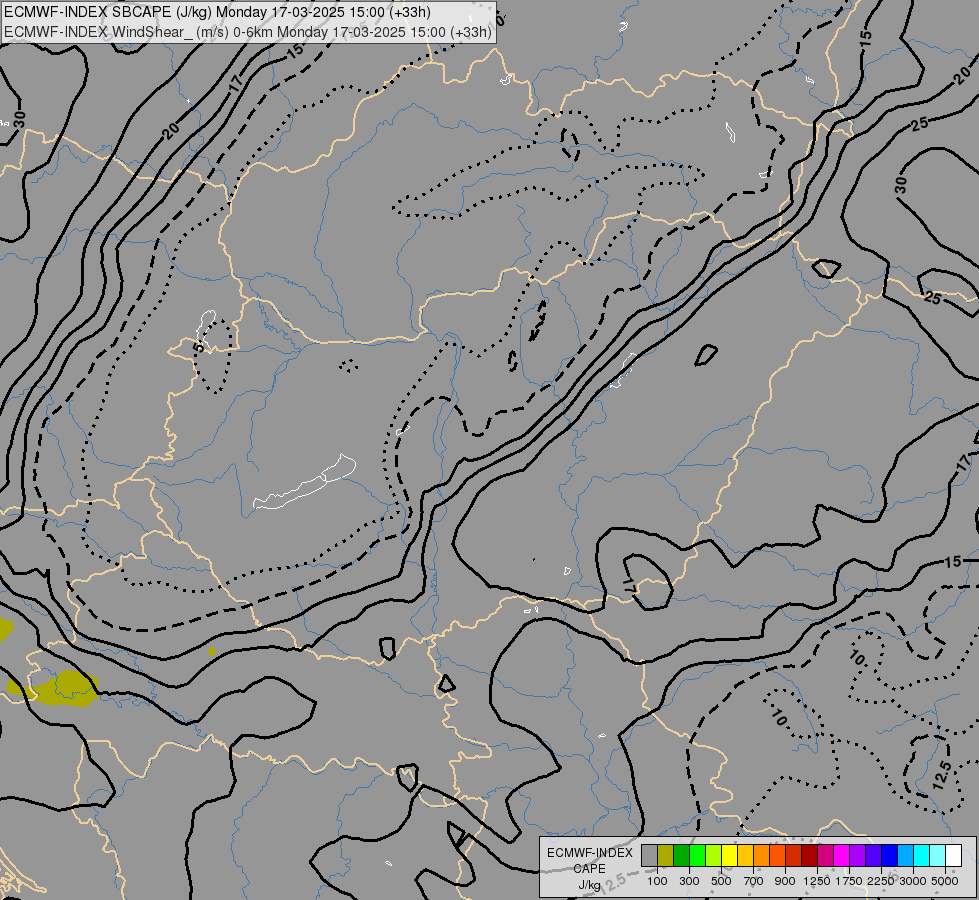The image size is (979, 900).
Task: Select the bright green legend swatch
Action: click(697, 855)
